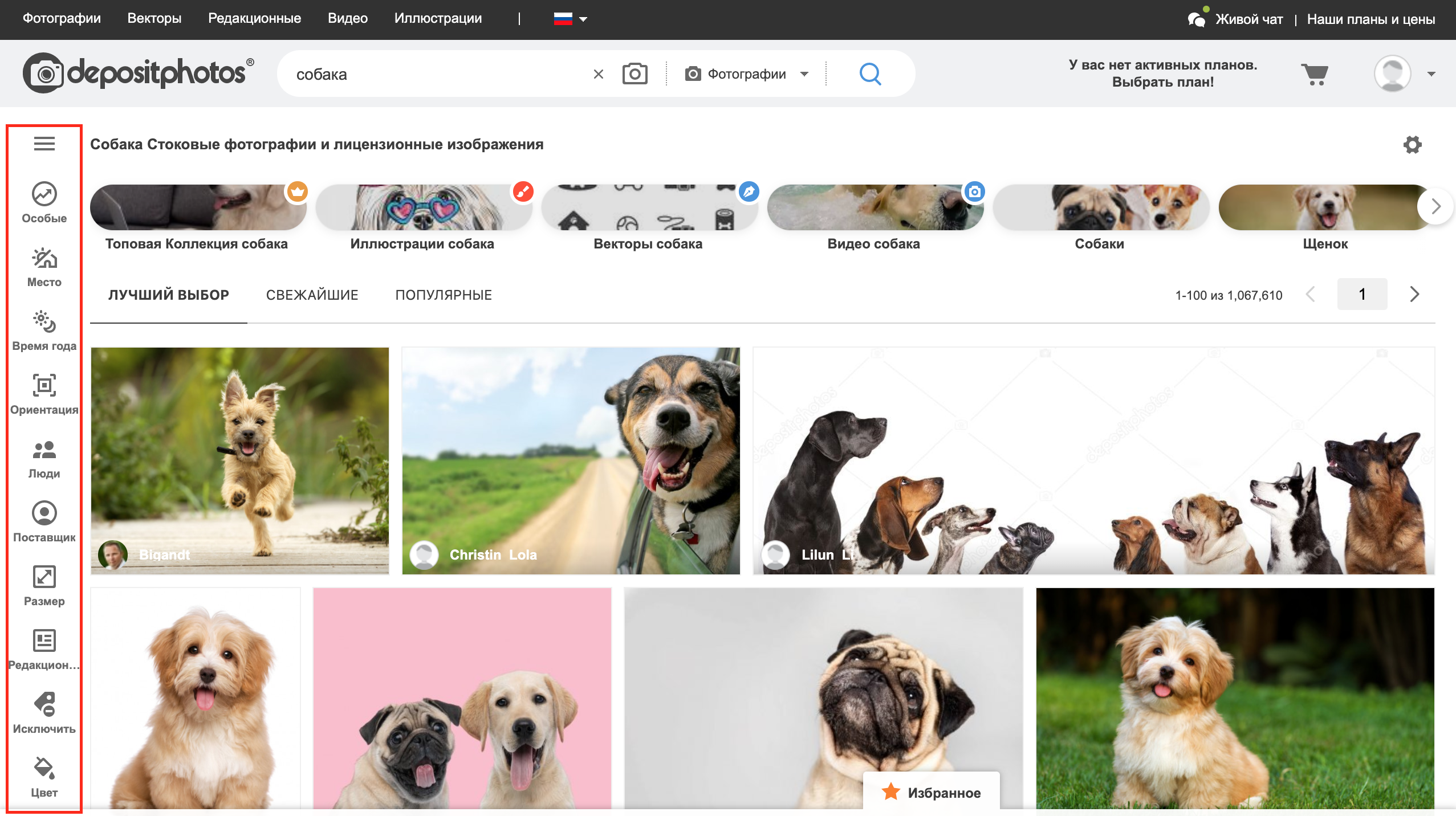Screen dimensions: 1456x816
Task: Open the Время года filter
Action: pyautogui.click(x=44, y=331)
